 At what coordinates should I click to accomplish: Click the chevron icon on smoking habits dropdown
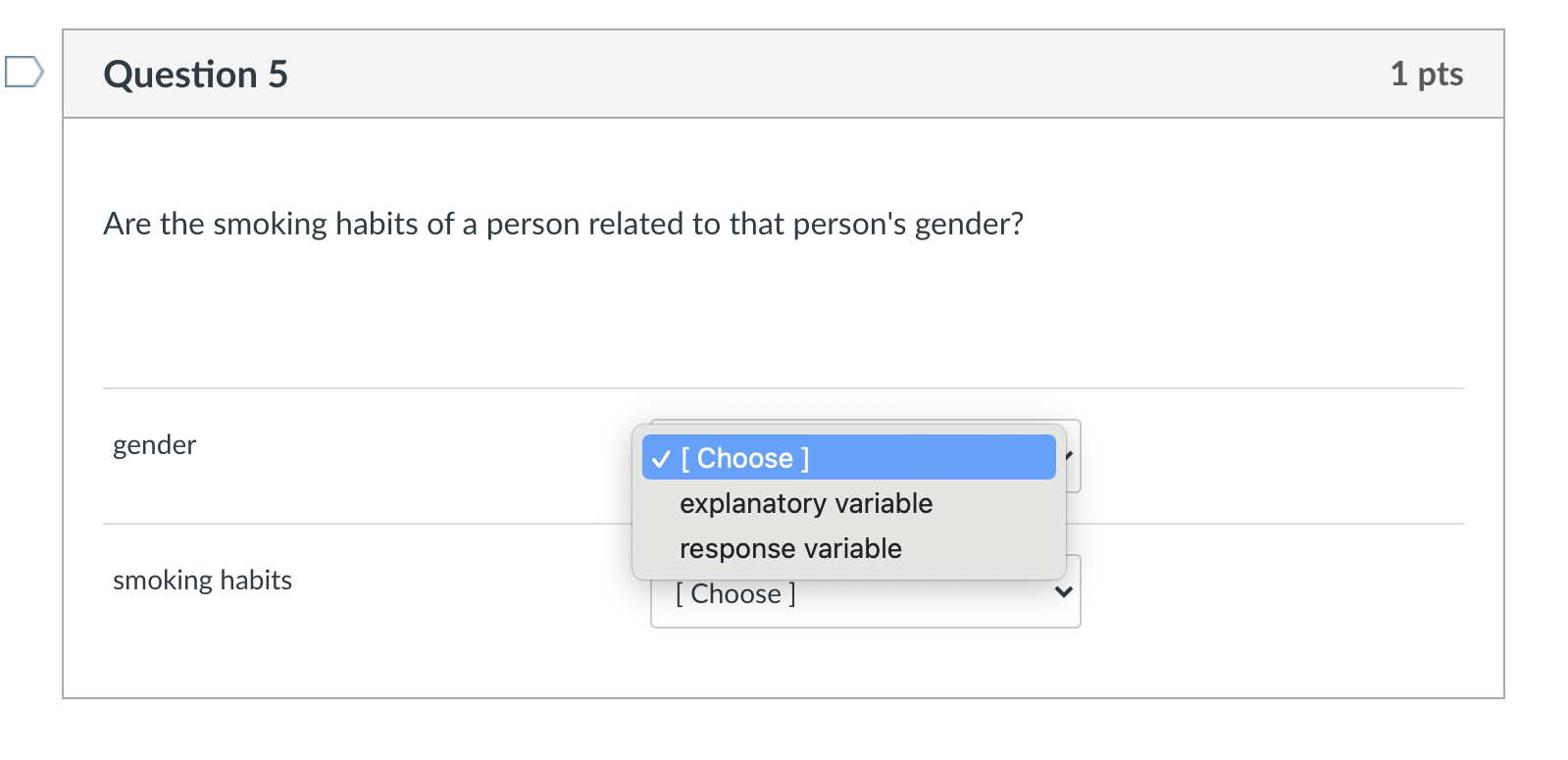[1063, 591]
